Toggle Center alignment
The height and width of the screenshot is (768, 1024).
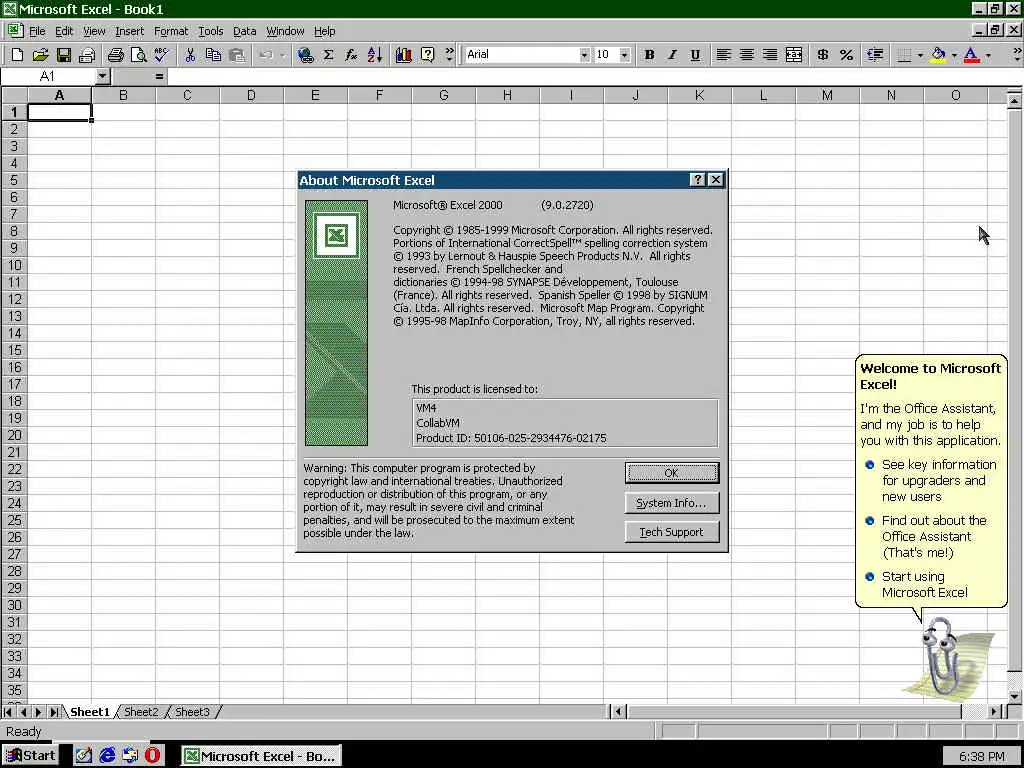click(x=746, y=55)
